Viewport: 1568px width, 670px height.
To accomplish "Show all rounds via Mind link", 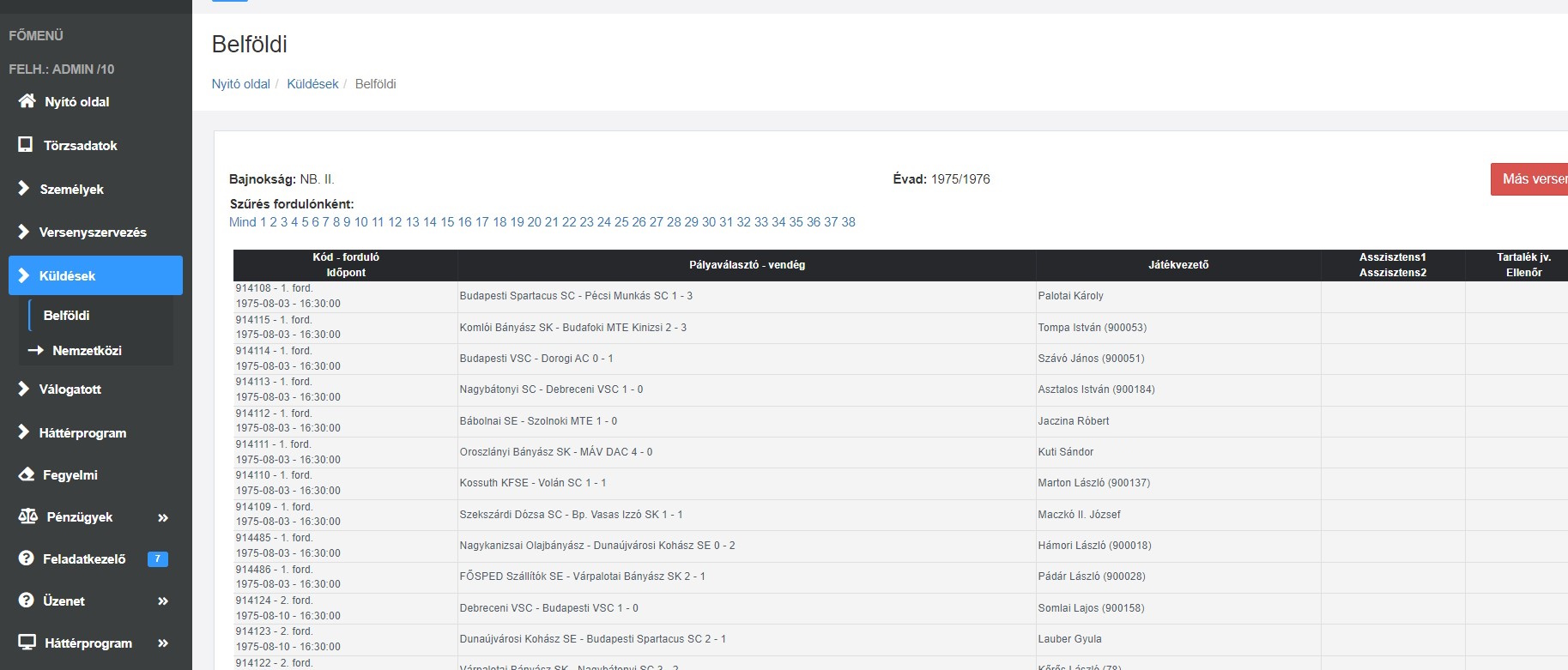I will [242, 222].
